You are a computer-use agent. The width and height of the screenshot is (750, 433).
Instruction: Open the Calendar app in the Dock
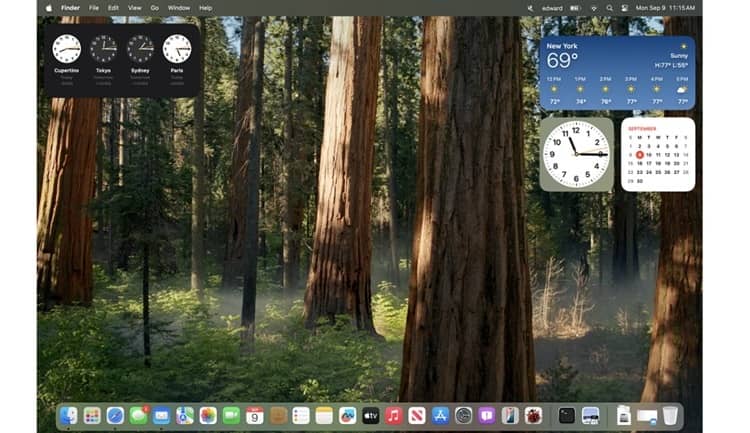[x=254, y=416]
